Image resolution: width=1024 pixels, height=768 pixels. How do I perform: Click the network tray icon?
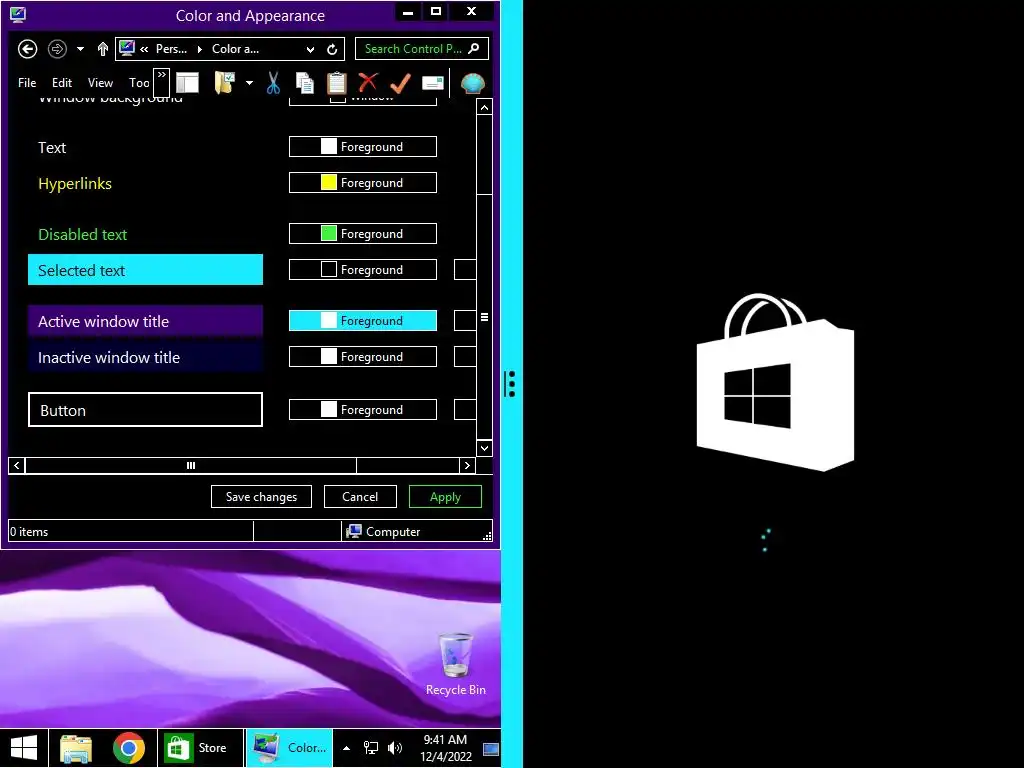click(x=370, y=748)
